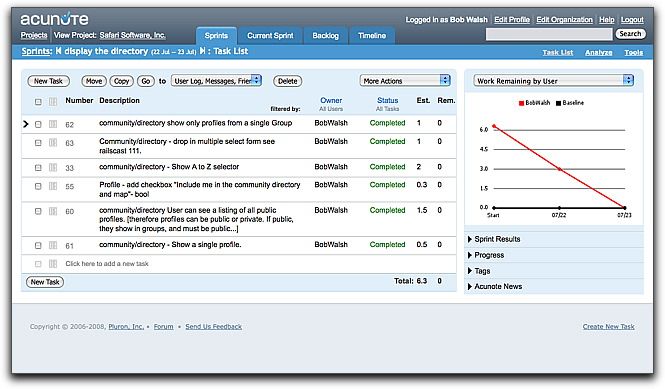Image resolution: width=665 pixels, height=389 pixels.
Task: Open the Analyze menu
Action: tap(598, 53)
